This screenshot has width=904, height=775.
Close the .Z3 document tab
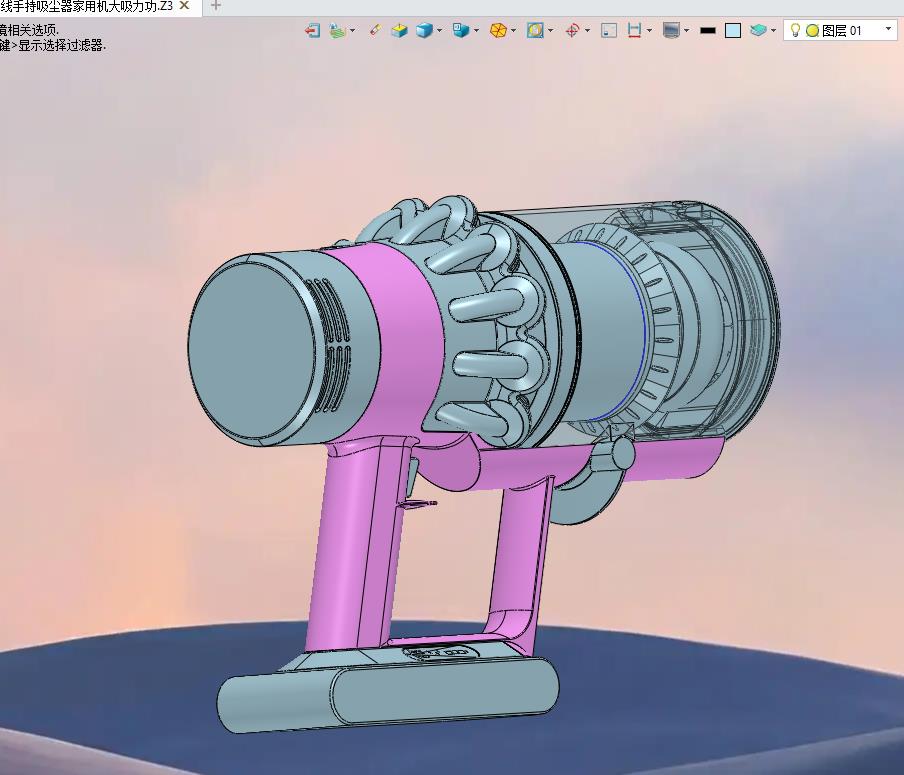(184, 6)
